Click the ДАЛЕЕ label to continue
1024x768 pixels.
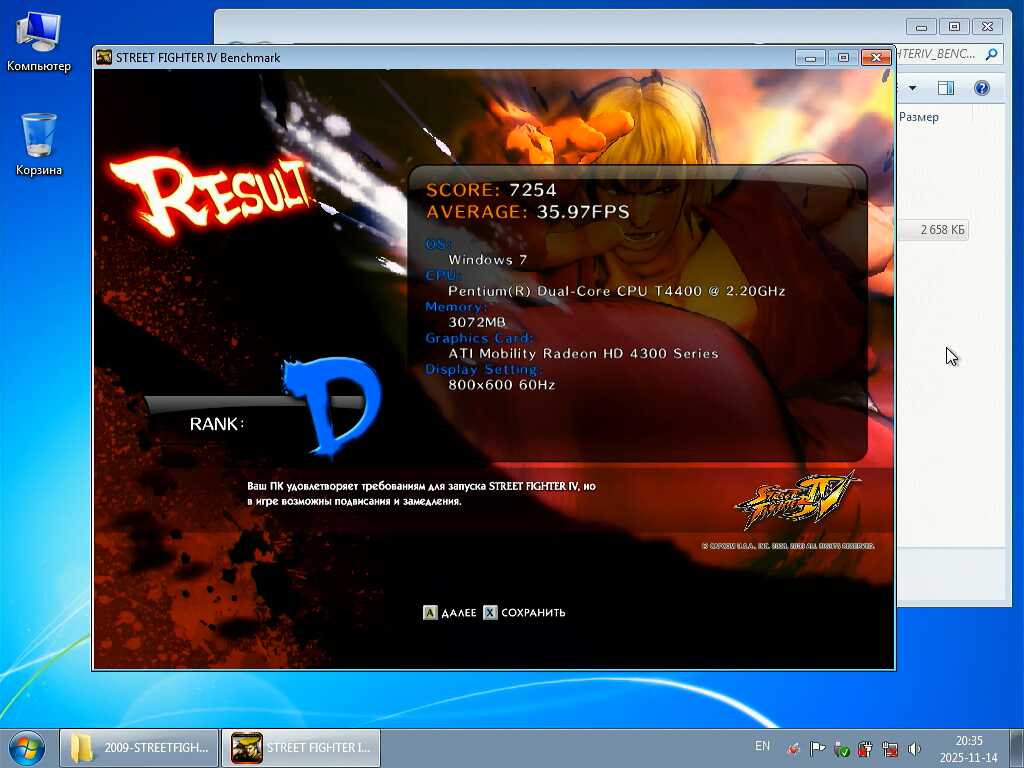(458, 613)
